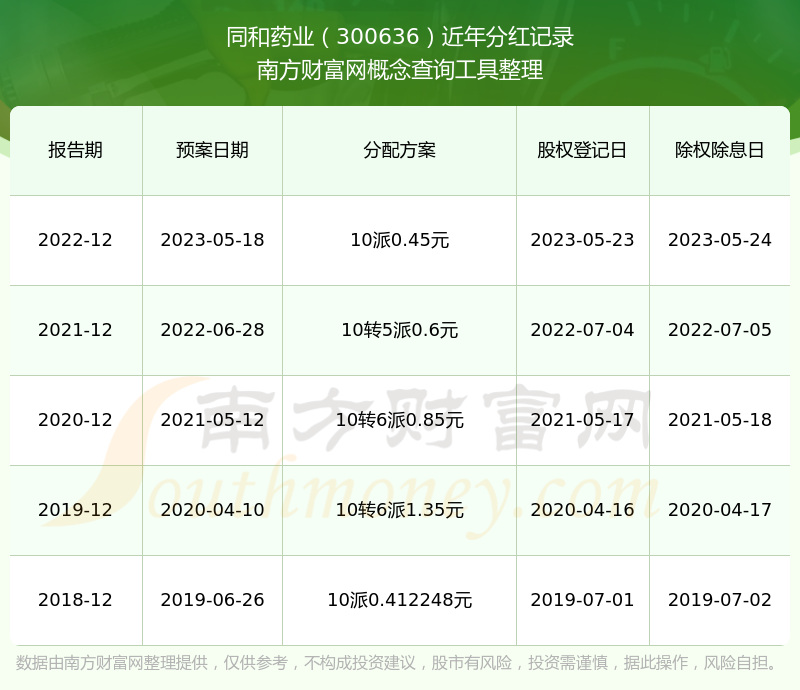Click the plan 10派0.45元
Image resolution: width=800 pixels, height=690 pixels.
click(x=399, y=240)
